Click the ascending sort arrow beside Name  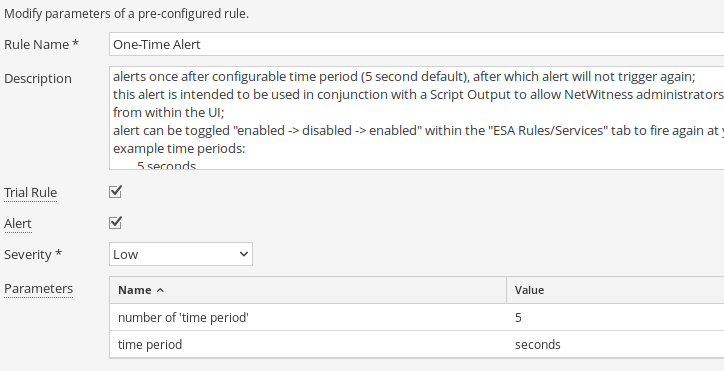(x=160, y=290)
